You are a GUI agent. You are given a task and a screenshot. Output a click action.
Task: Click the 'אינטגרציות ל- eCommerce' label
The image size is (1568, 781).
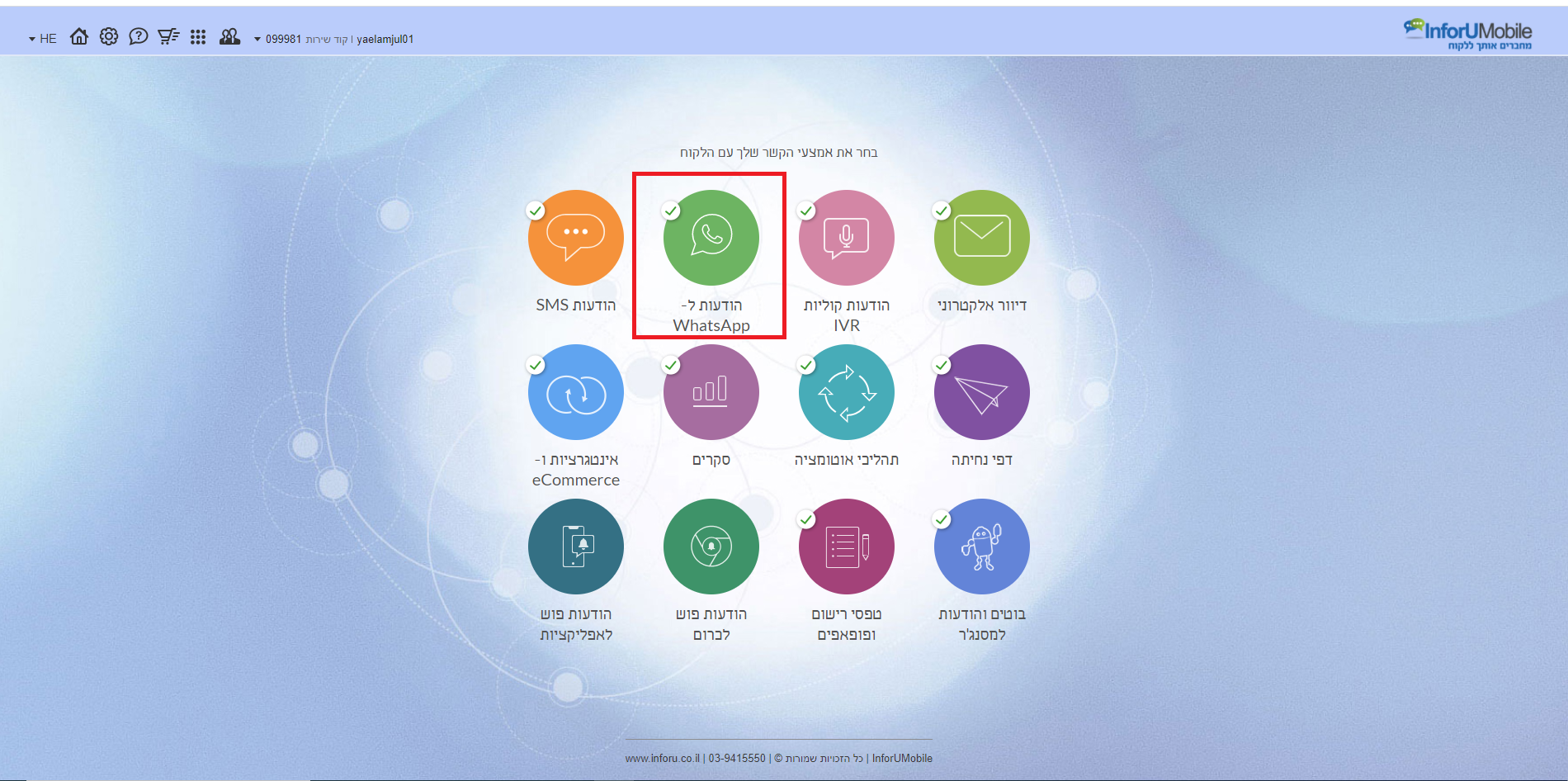click(x=576, y=470)
